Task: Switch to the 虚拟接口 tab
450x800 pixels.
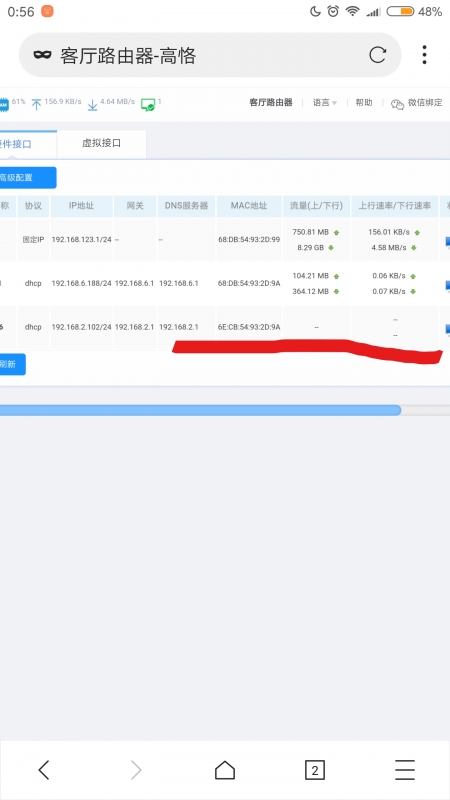Action: [102, 143]
